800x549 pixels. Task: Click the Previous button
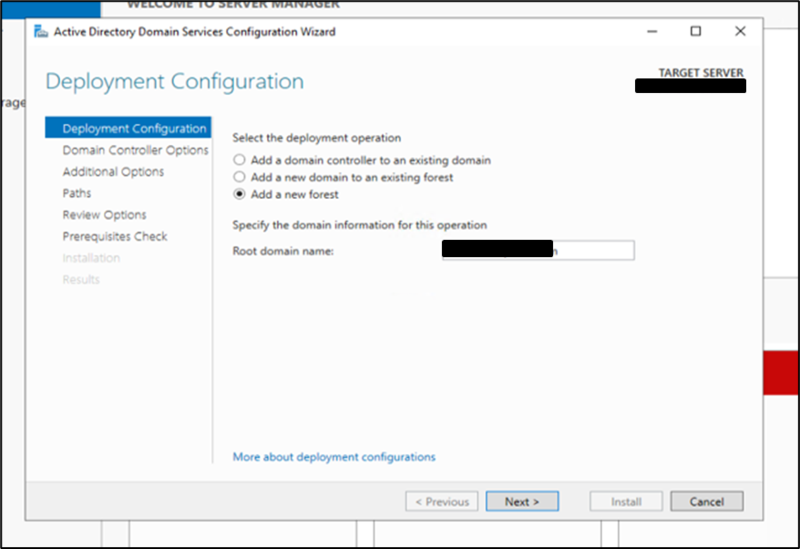click(x=442, y=502)
